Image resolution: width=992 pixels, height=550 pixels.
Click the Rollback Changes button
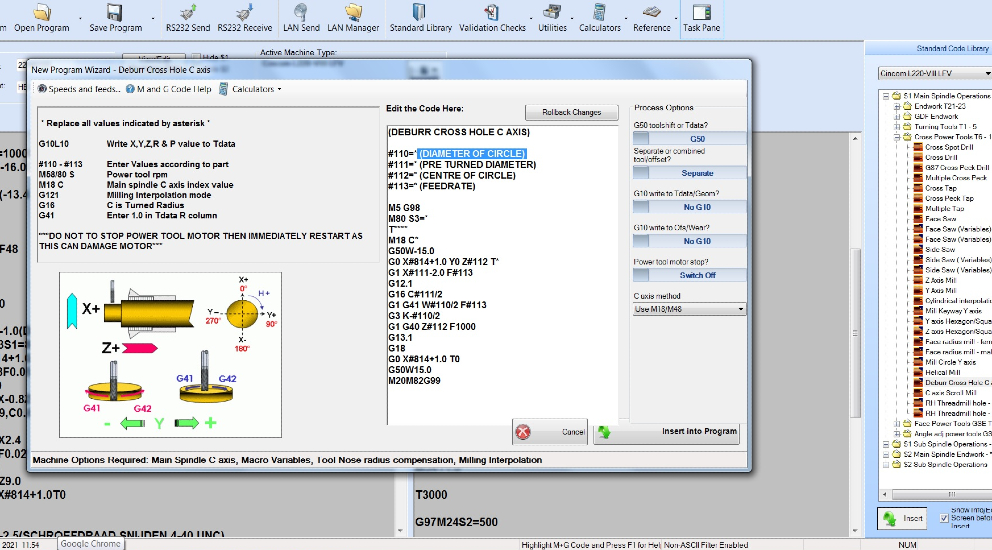[x=572, y=112]
